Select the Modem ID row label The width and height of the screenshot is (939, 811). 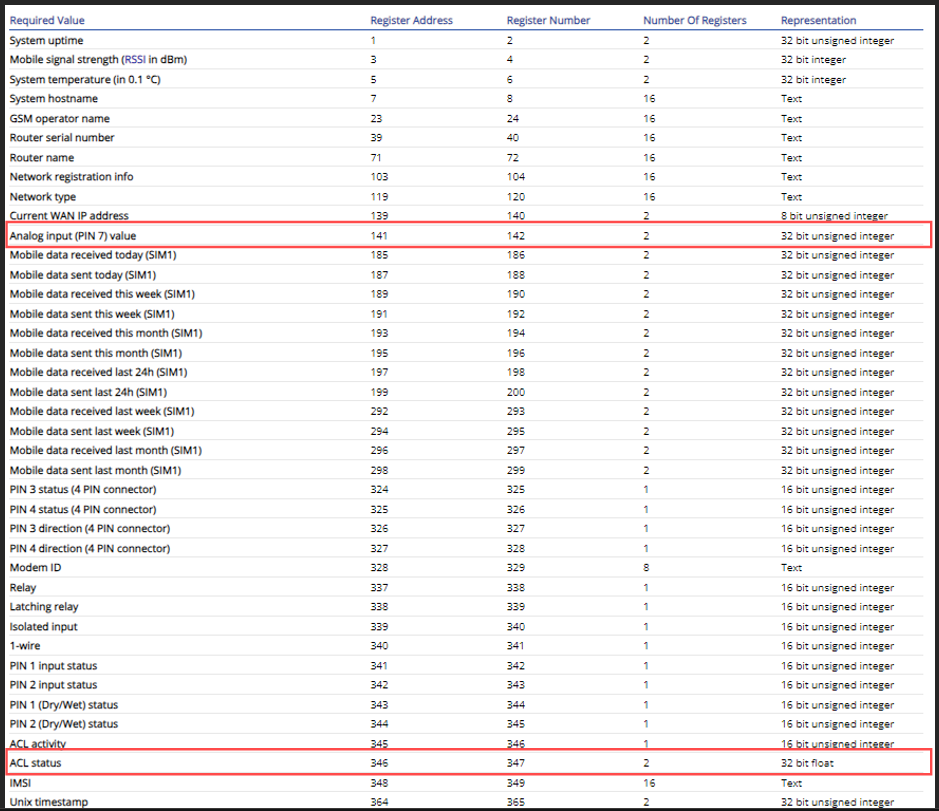(35, 568)
